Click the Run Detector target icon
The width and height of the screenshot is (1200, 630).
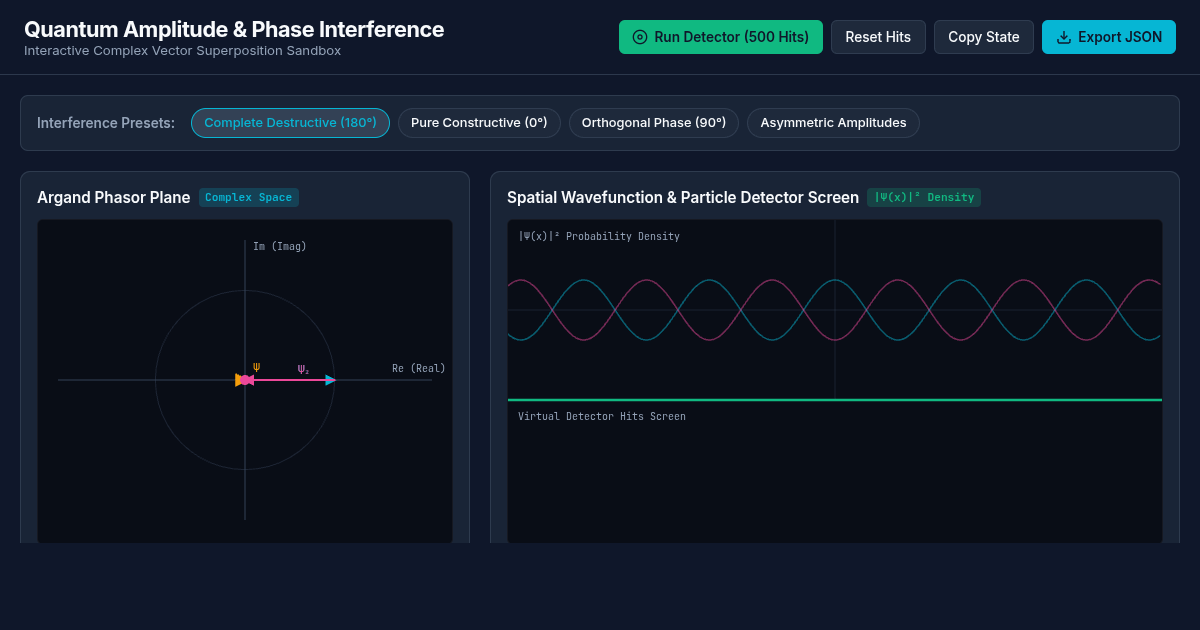[x=640, y=37]
